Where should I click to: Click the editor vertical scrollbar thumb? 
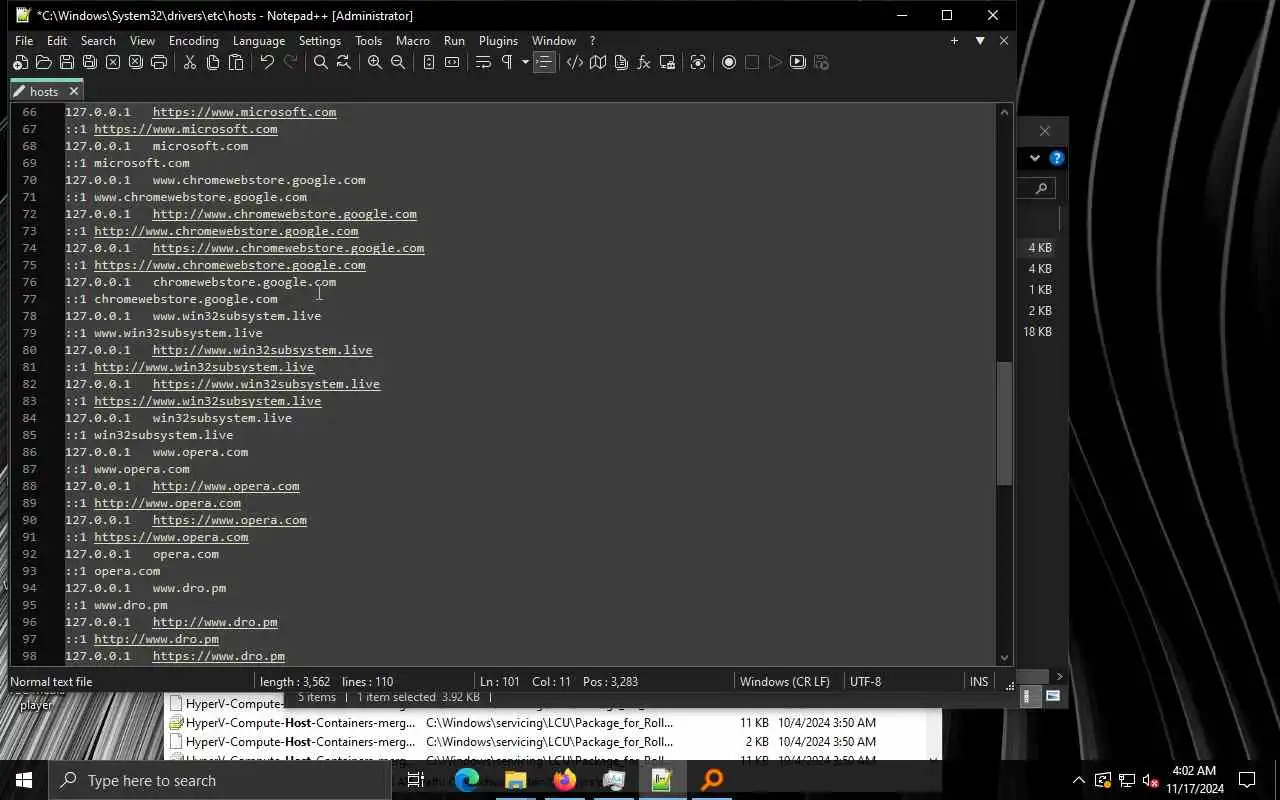click(x=1005, y=424)
